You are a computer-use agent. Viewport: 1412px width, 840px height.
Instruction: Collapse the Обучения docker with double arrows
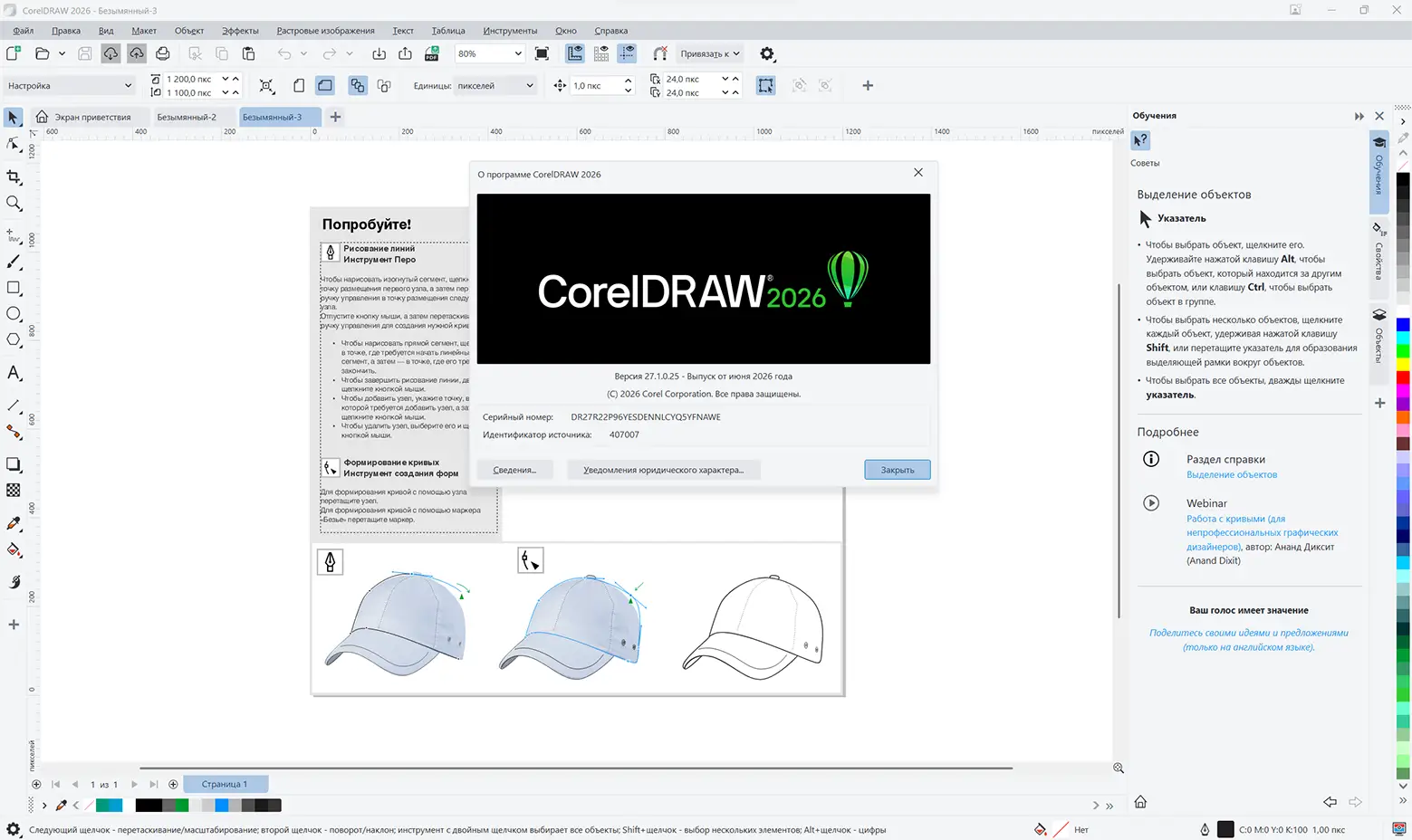pos(1359,116)
